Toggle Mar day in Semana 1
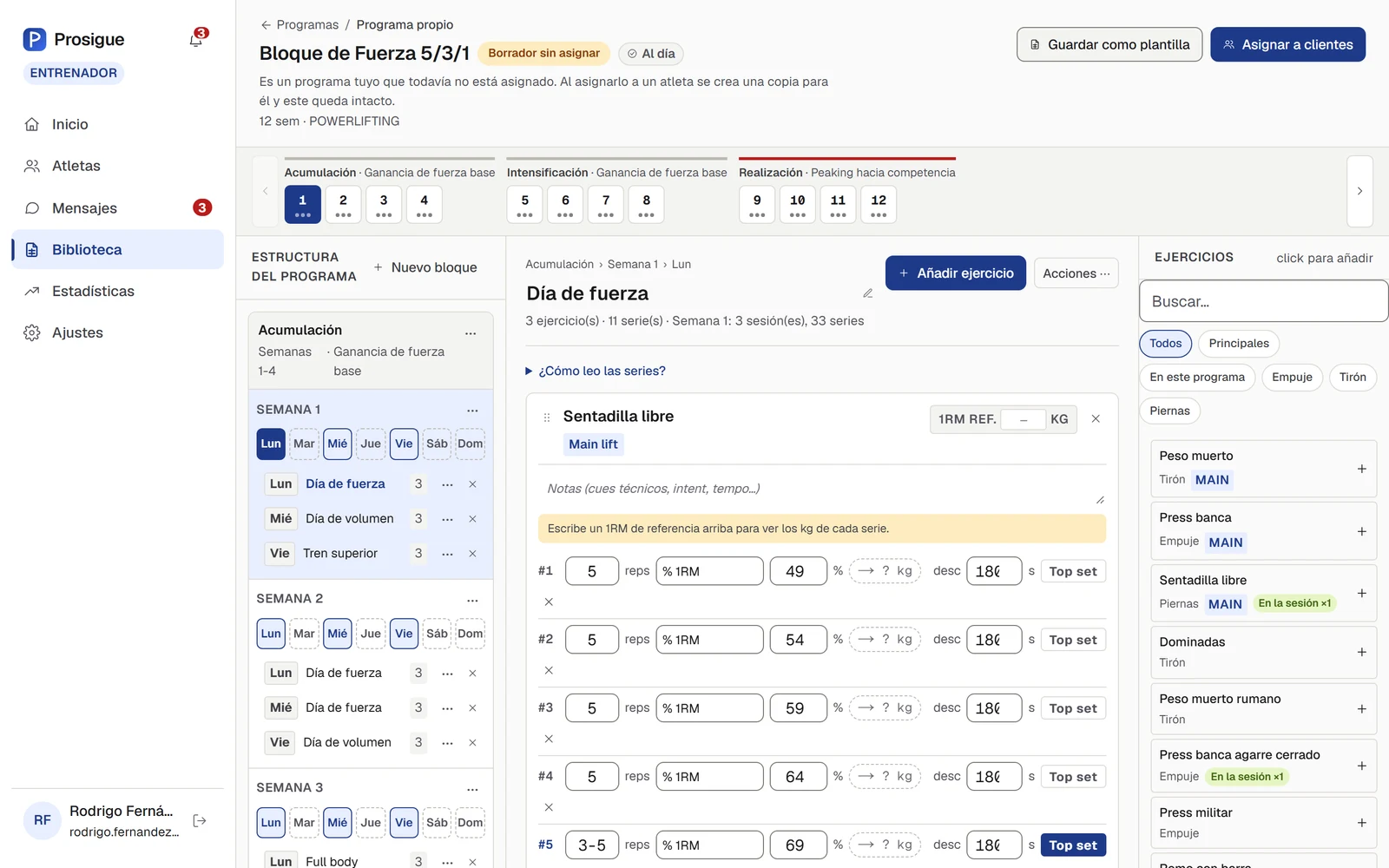 (304, 444)
